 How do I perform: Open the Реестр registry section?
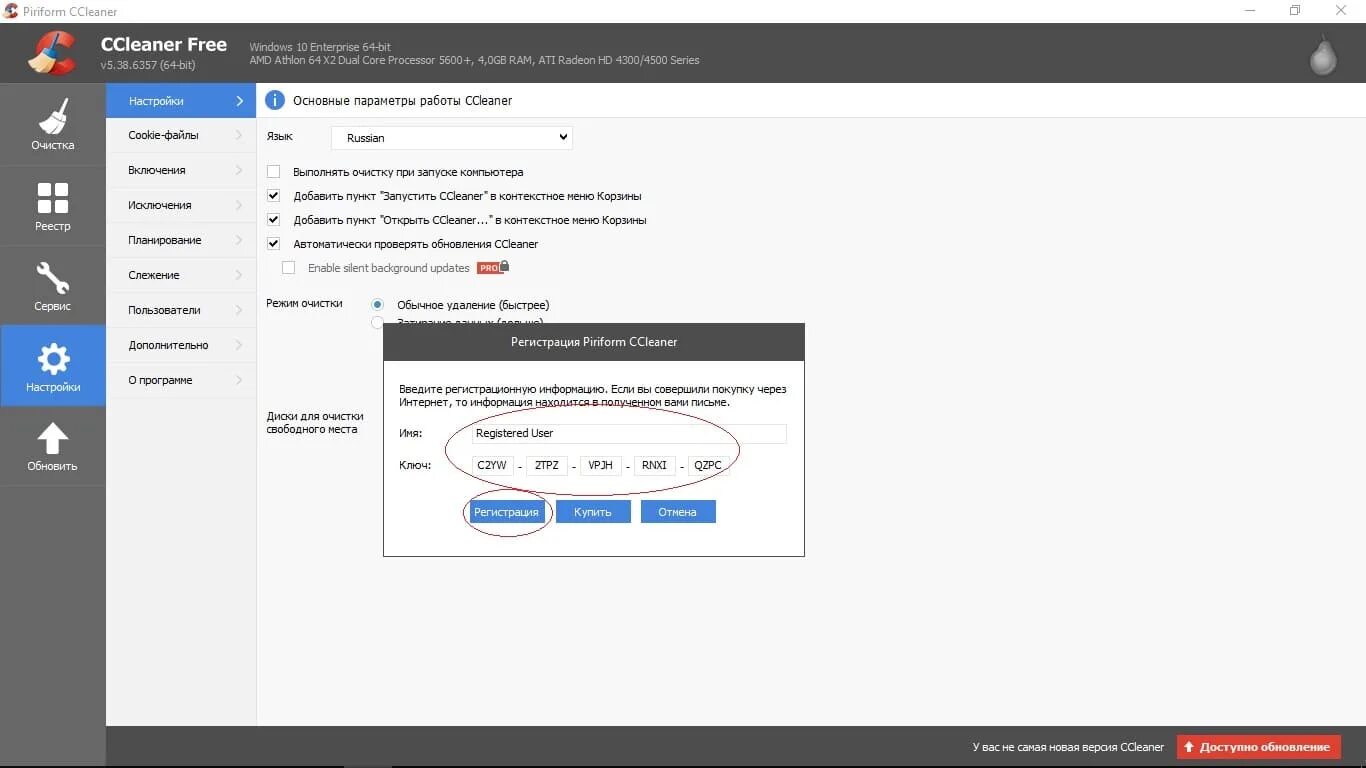tap(52, 206)
